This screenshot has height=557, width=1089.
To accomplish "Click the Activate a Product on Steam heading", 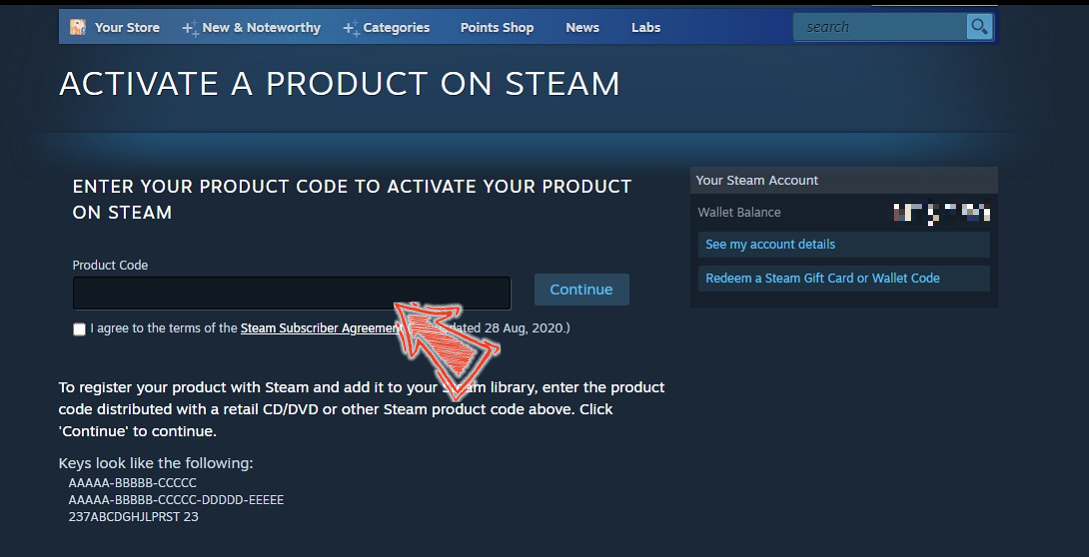I will (x=339, y=84).
